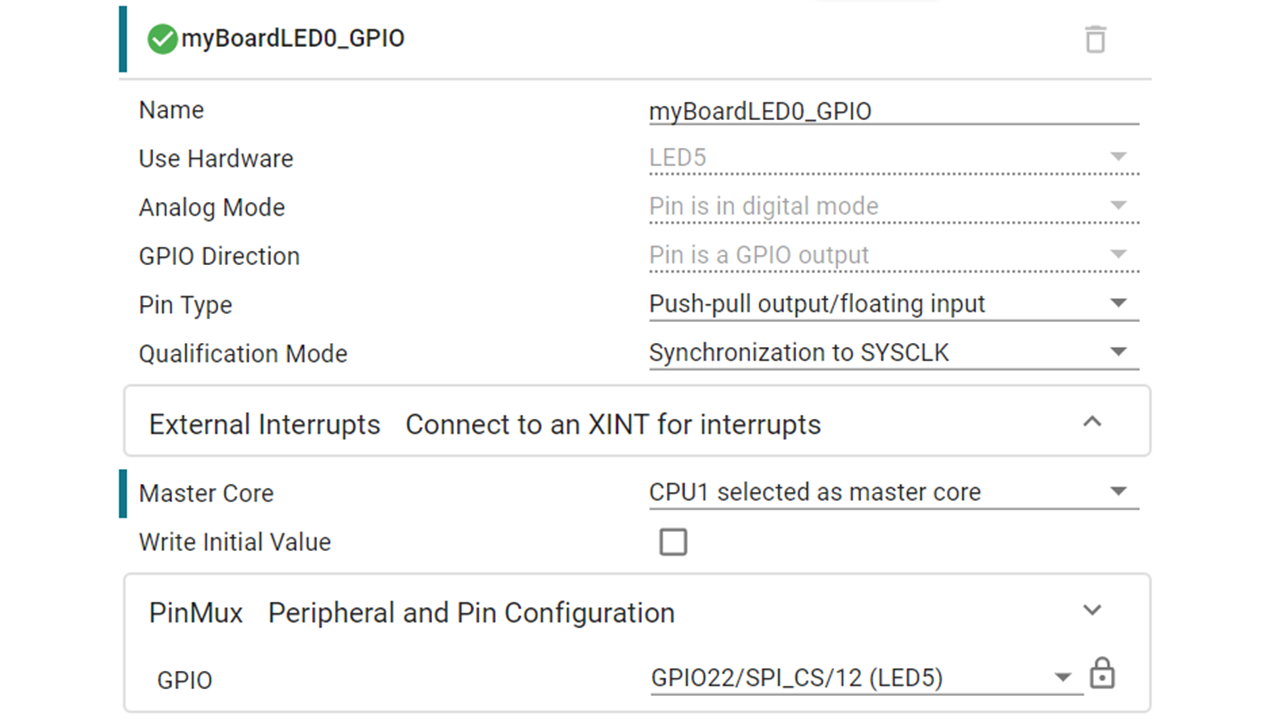Viewport: 1280px width, 720px height.
Task: Open the GPIO pin selection dropdown
Action: coord(1063,677)
